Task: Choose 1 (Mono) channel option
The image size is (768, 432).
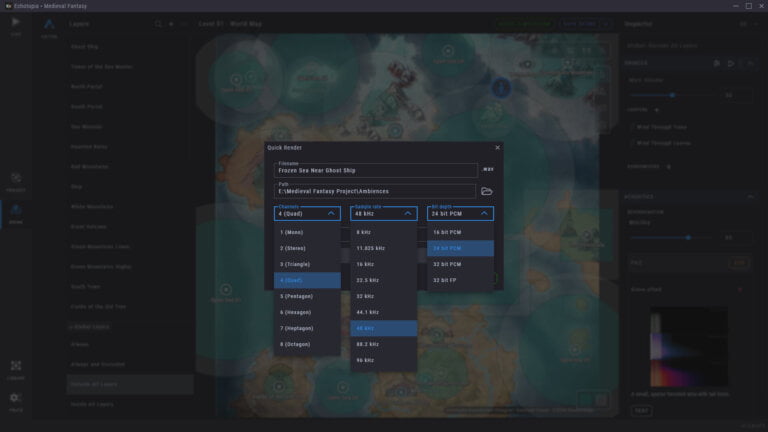Action: pyautogui.click(x=307, y=232)
